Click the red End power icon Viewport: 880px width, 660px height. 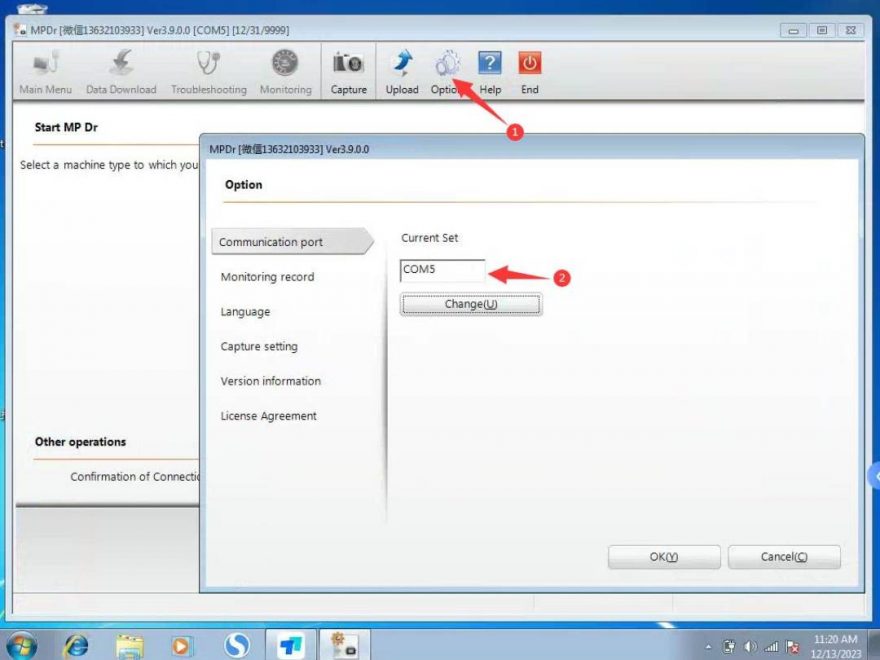[529, 63]
